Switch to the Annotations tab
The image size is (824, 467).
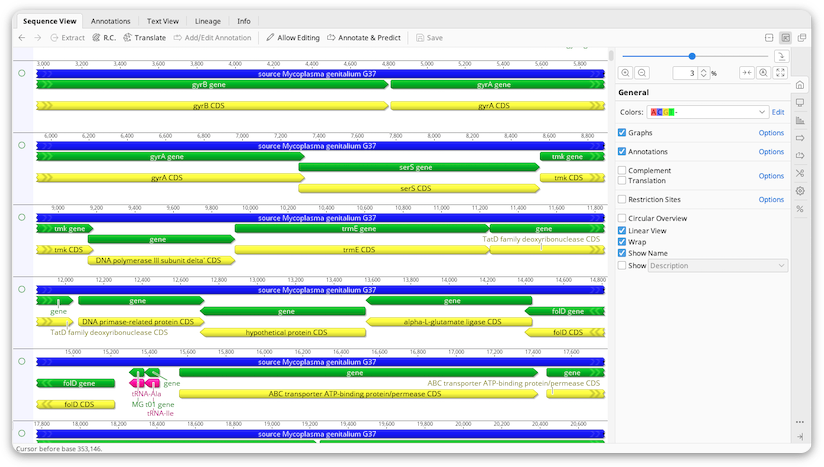(x=110, y=21)
